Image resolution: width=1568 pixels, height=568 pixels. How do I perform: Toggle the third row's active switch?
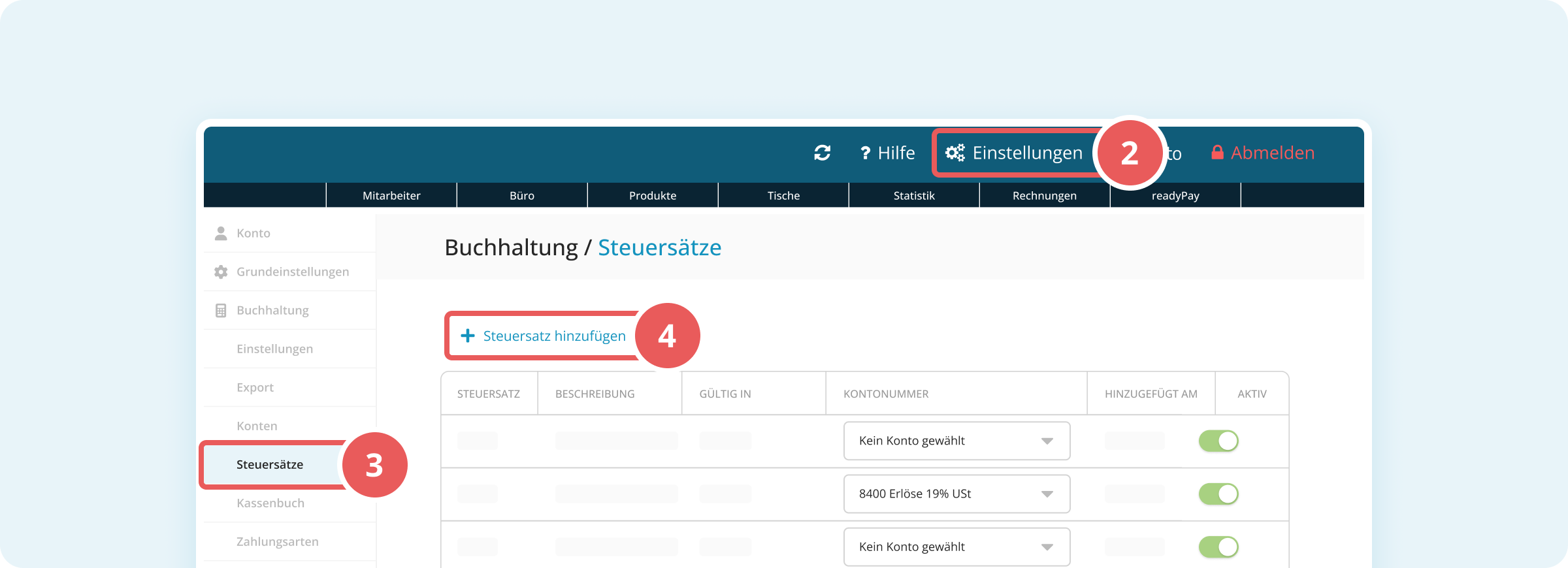[x=1218, y=546]
